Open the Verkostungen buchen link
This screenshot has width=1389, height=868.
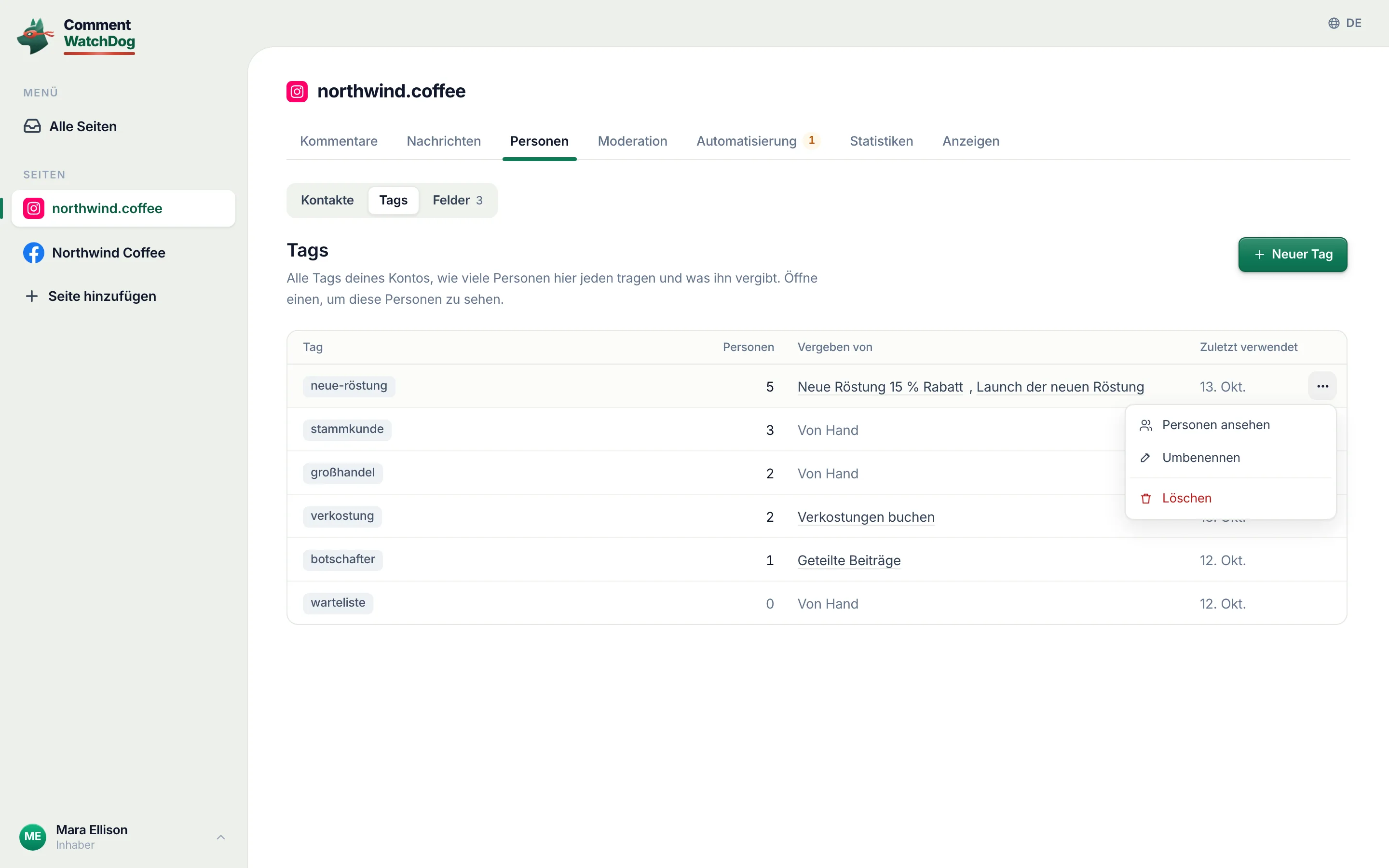[866, 517]
